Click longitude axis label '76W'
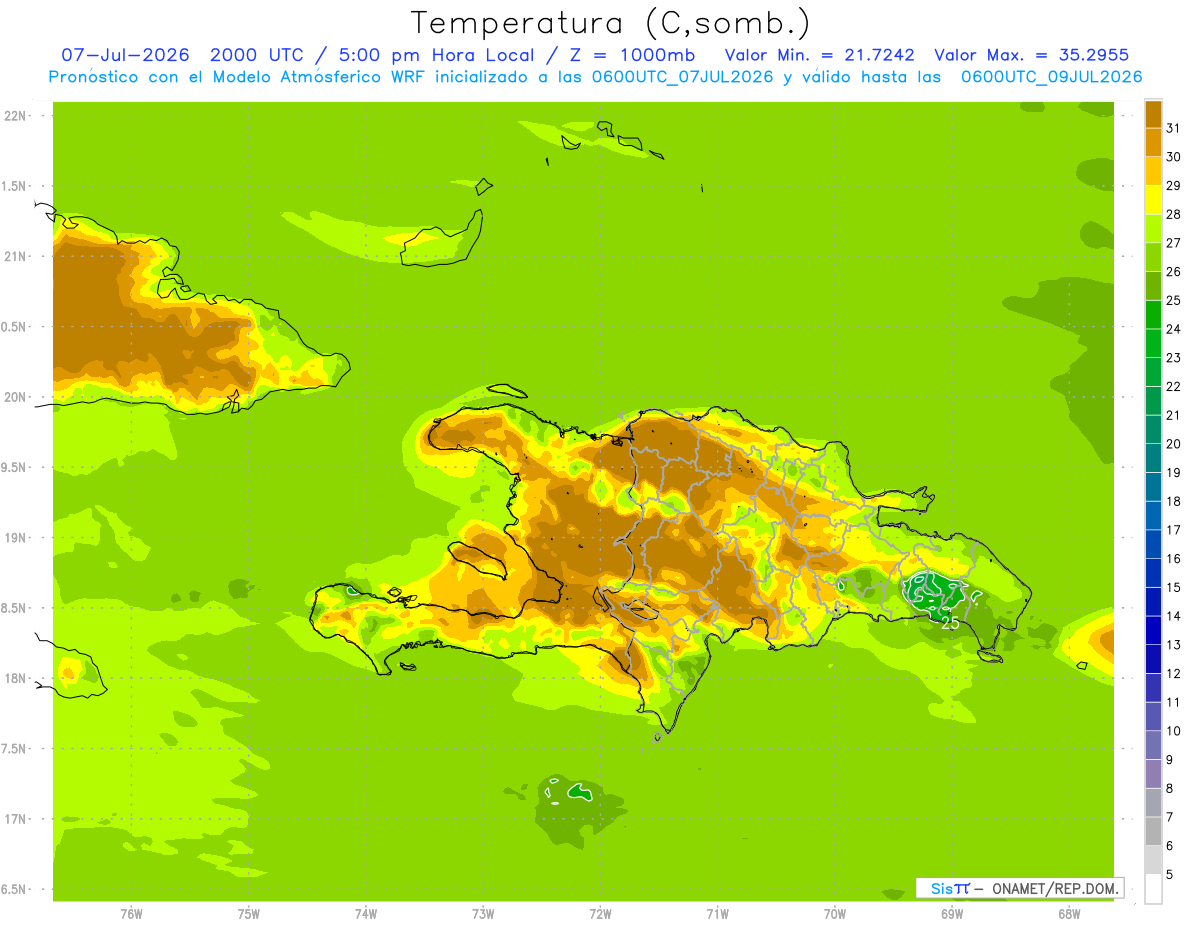The width and height of the screenshot is (1200, 927). (x=131, y=914)
